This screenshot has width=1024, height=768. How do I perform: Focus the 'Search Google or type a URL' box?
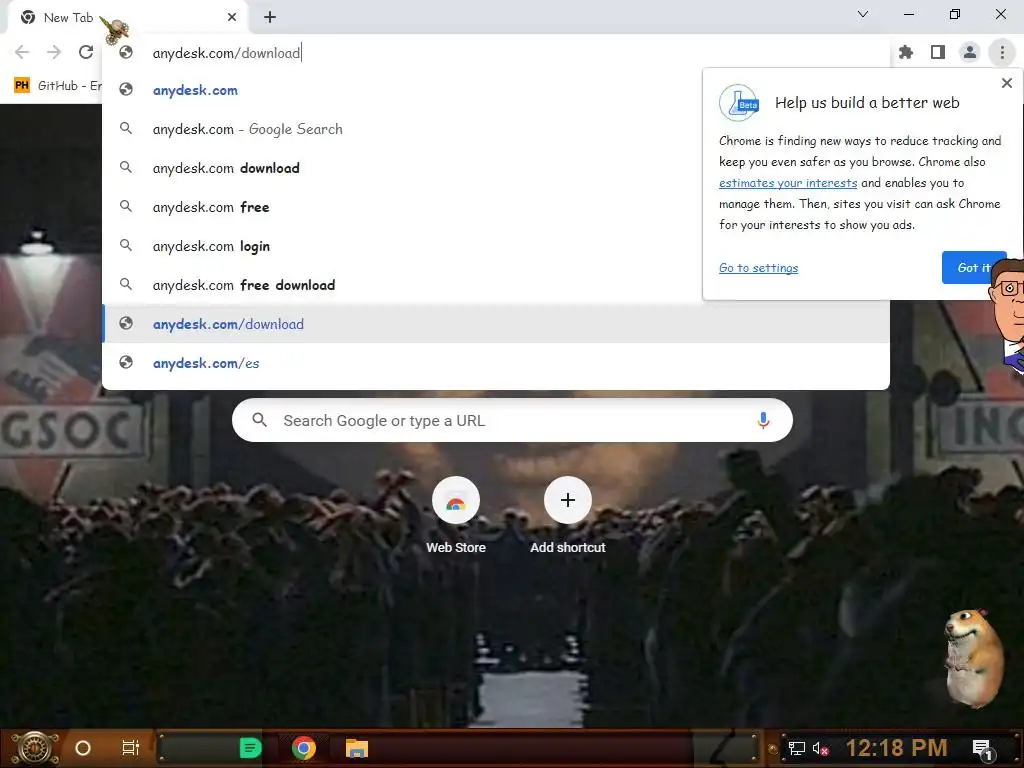pos(512,421)
